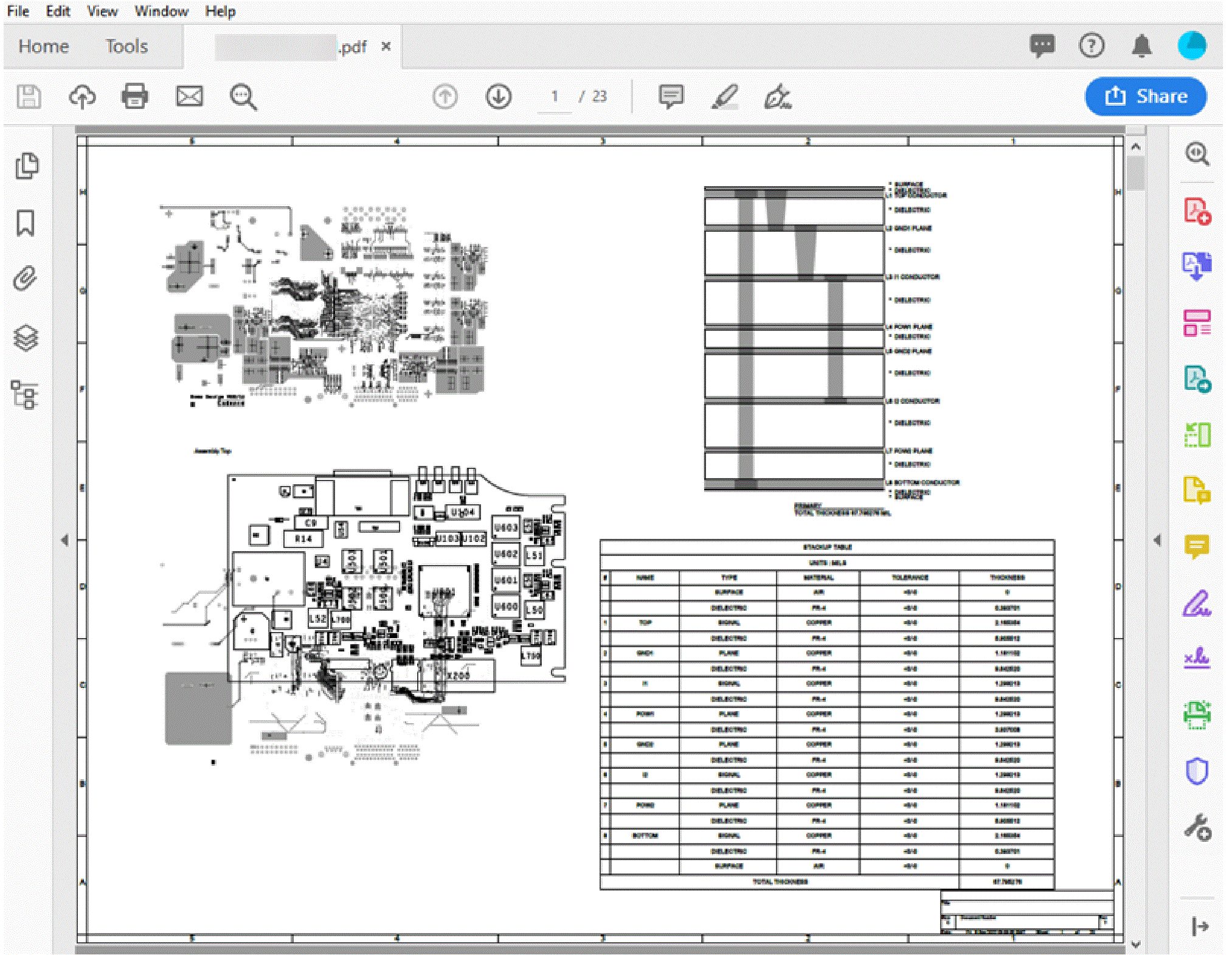Image resolution: width=1232 pixels, height=955 pixels.
Task: Open the green Scan & OCR tool
Action: pos(1197,715)
